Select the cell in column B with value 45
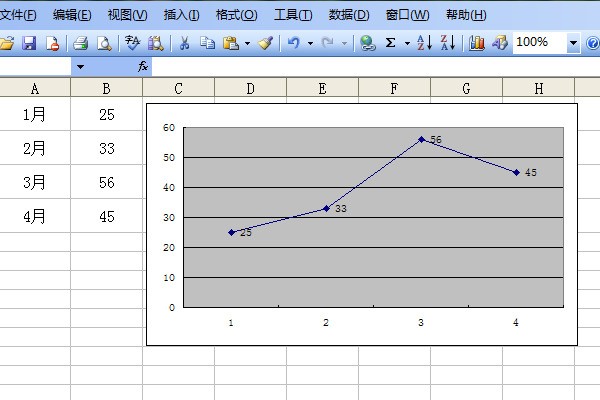Screen dimensions: 600x400 (x=106, y=216)
